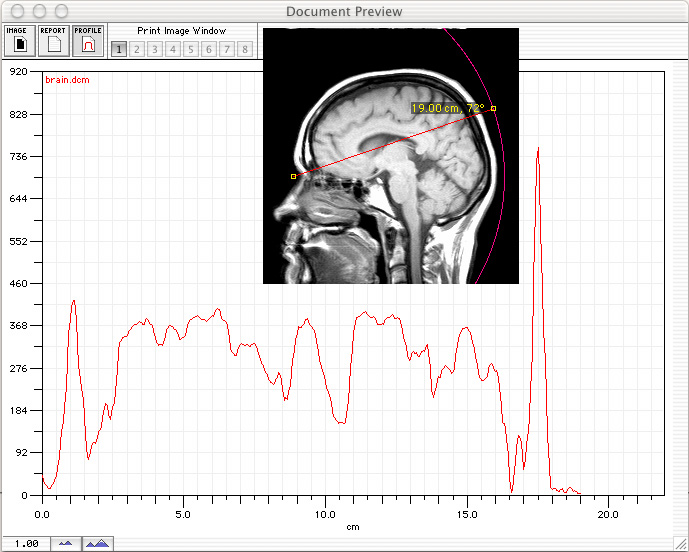Viewport: 689px width, 552px height.
Task: Select the PROFILE view icon
Action: click(x=88, y=40)
